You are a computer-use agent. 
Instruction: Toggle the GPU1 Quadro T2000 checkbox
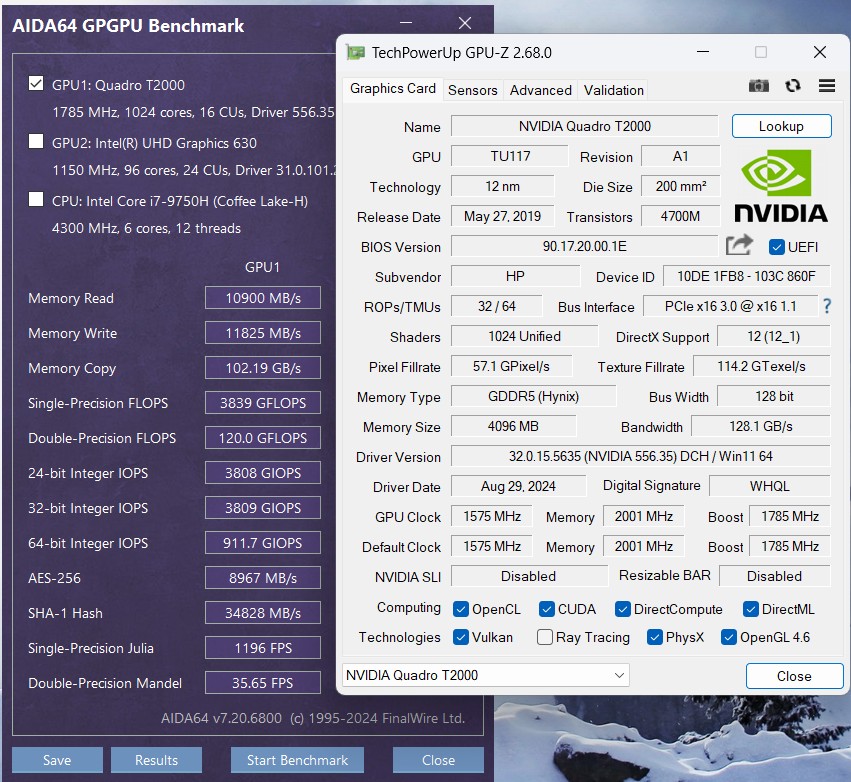(37, 84)
